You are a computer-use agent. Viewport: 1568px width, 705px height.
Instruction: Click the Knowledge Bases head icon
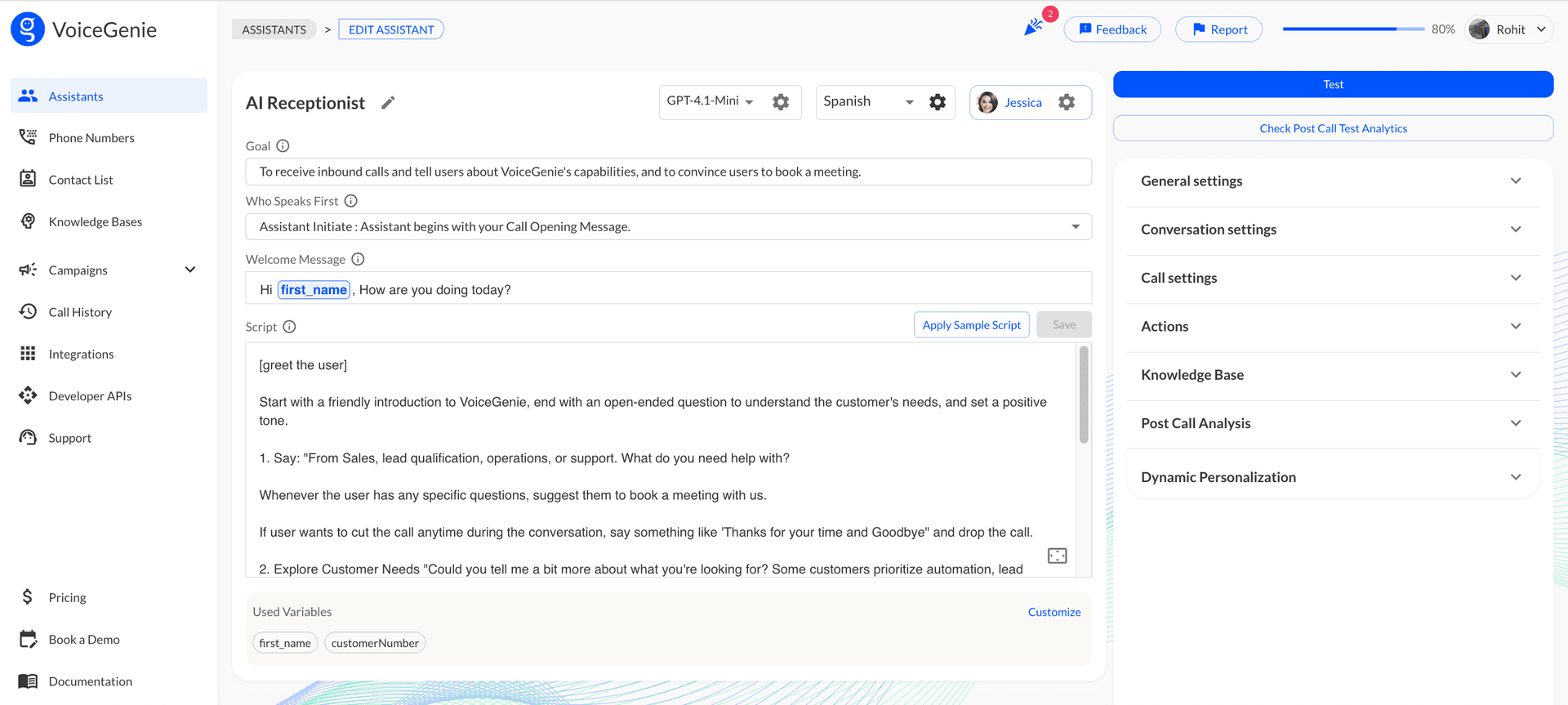28,221
